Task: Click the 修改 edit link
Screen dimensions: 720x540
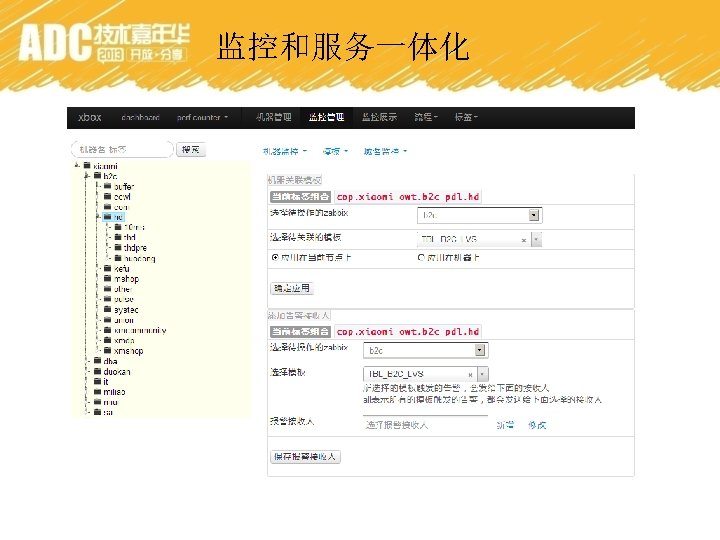Action: point(537,425)
